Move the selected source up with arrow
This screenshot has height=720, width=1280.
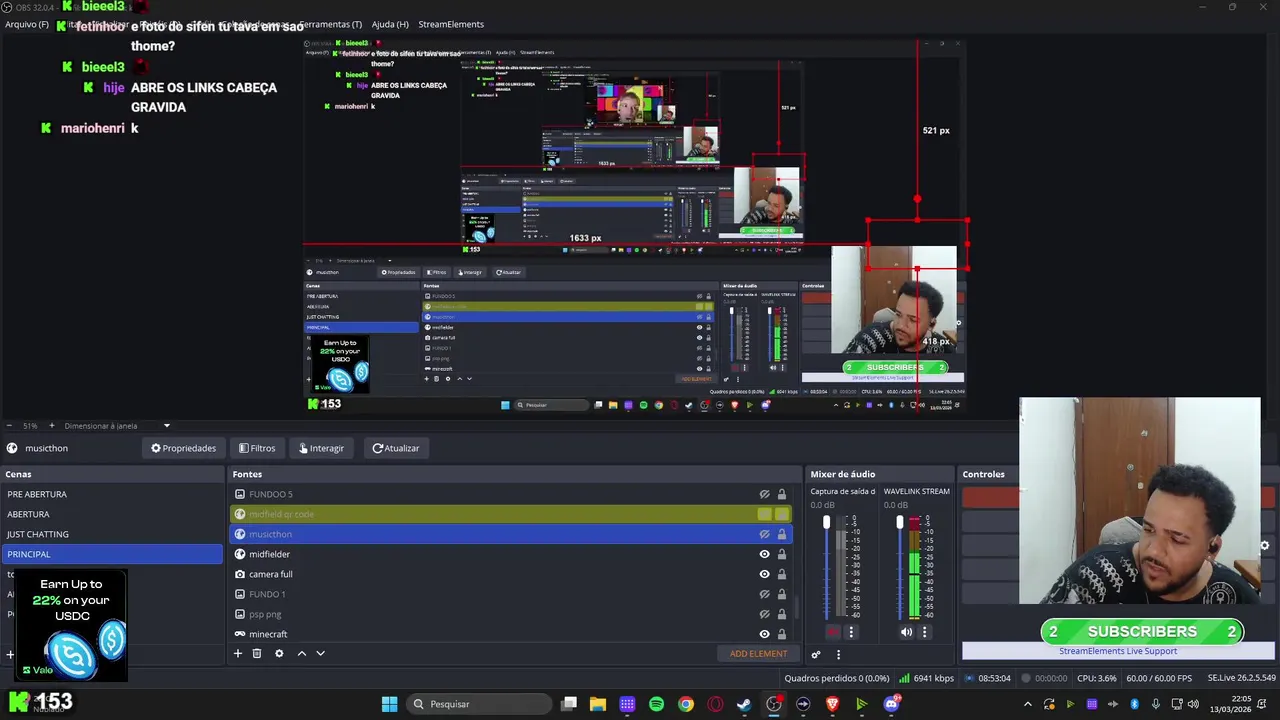(x=301, y=653)
